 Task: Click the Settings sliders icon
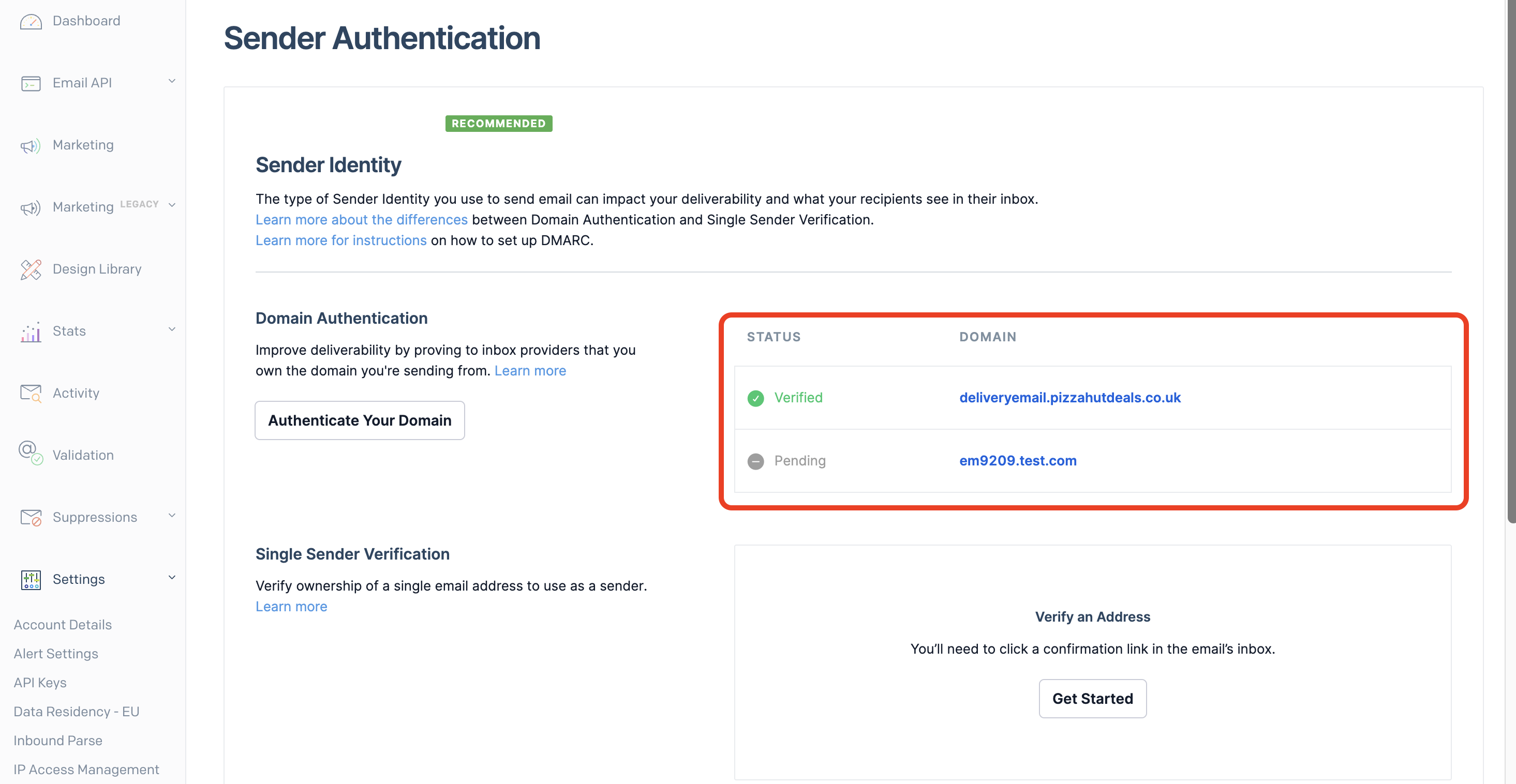click(31, 580)
